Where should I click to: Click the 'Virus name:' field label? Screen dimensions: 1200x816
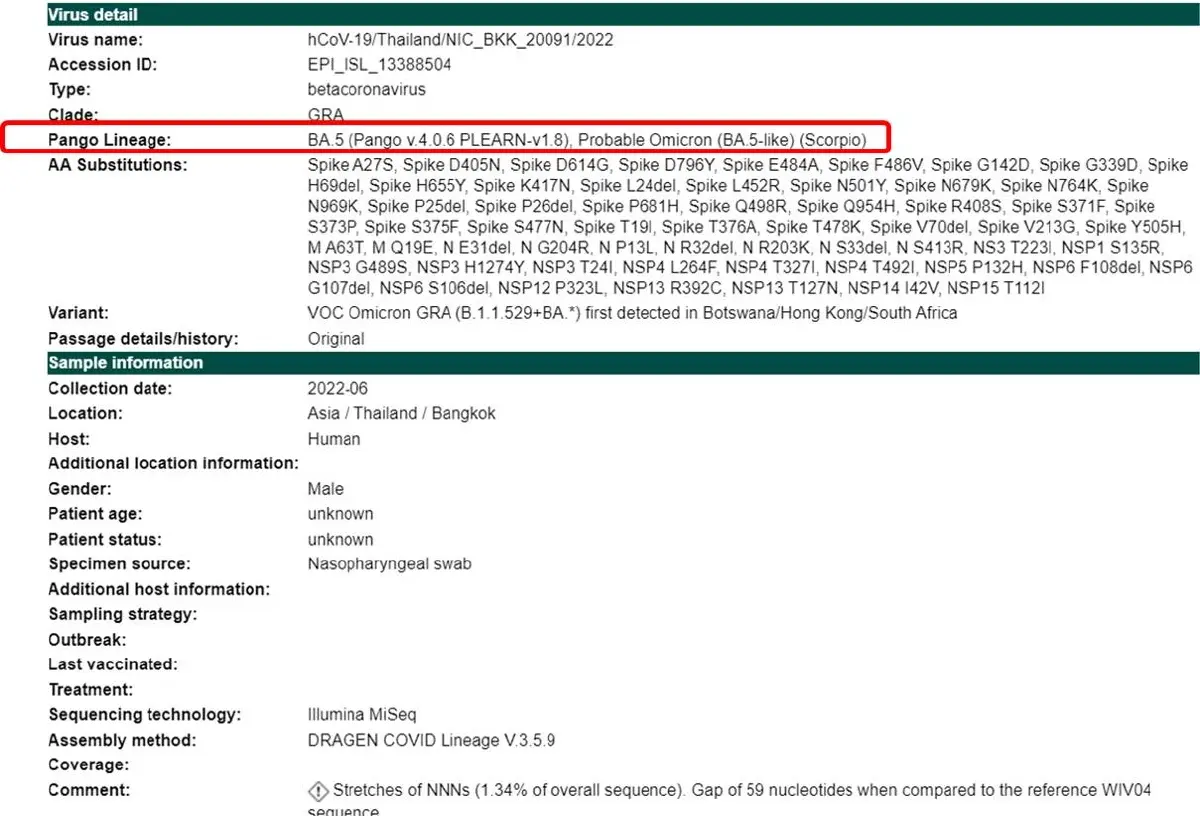pos(96,40)
